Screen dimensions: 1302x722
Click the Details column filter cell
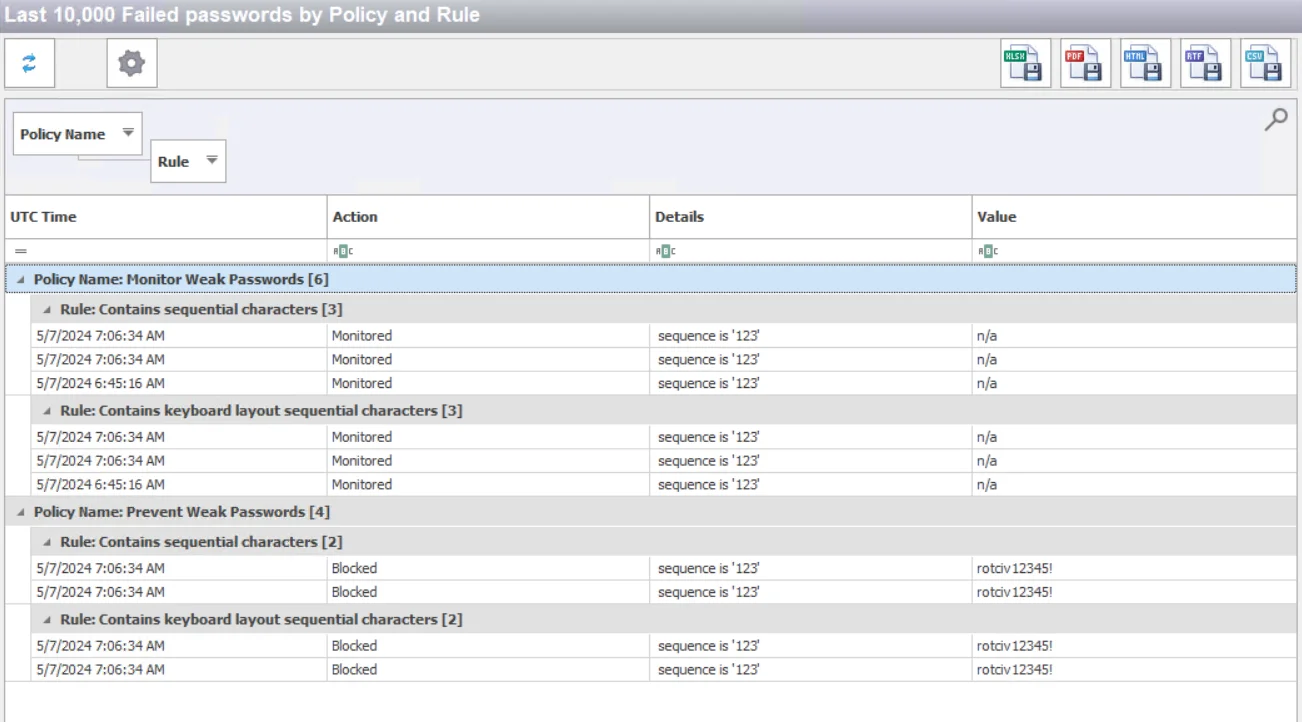point(810,251)
